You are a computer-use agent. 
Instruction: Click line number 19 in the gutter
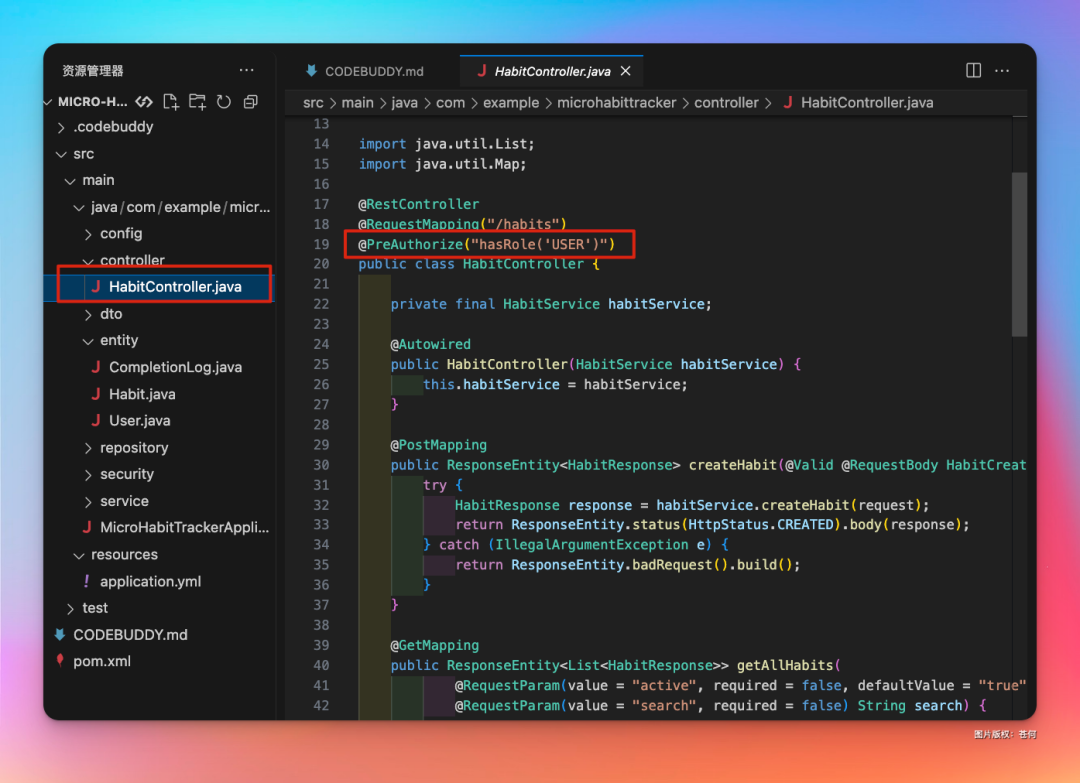(x=321, y=244)
